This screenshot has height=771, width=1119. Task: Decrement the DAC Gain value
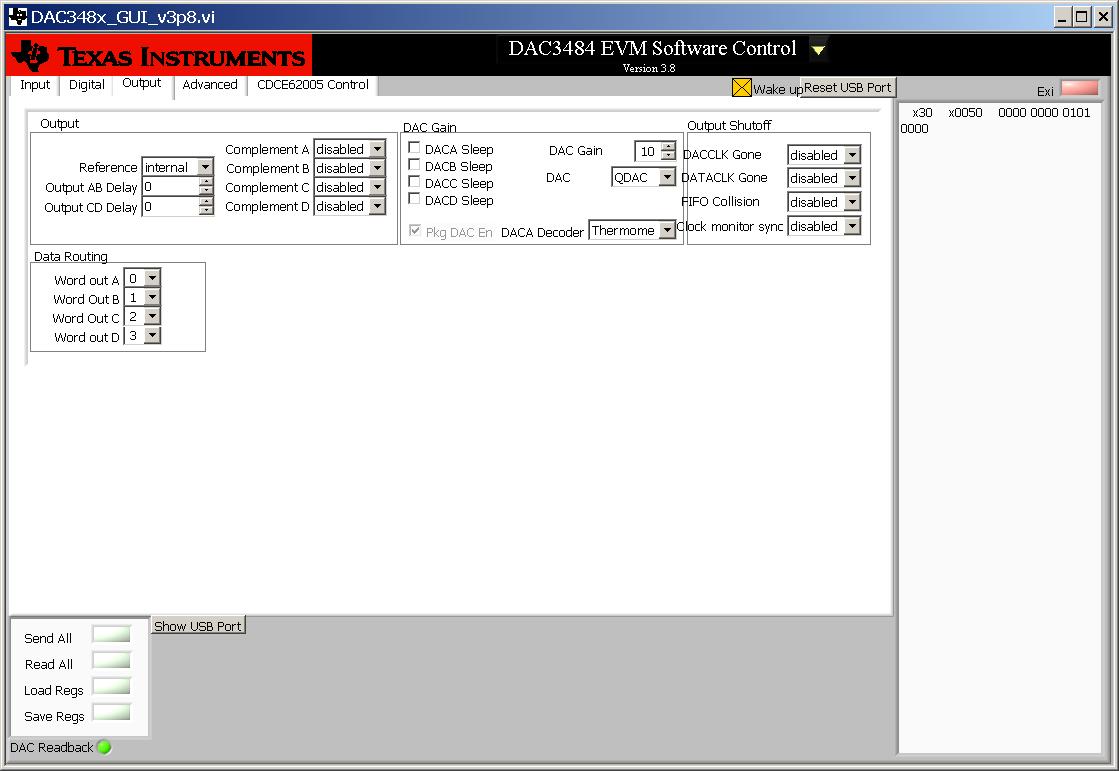pos(669,156)
